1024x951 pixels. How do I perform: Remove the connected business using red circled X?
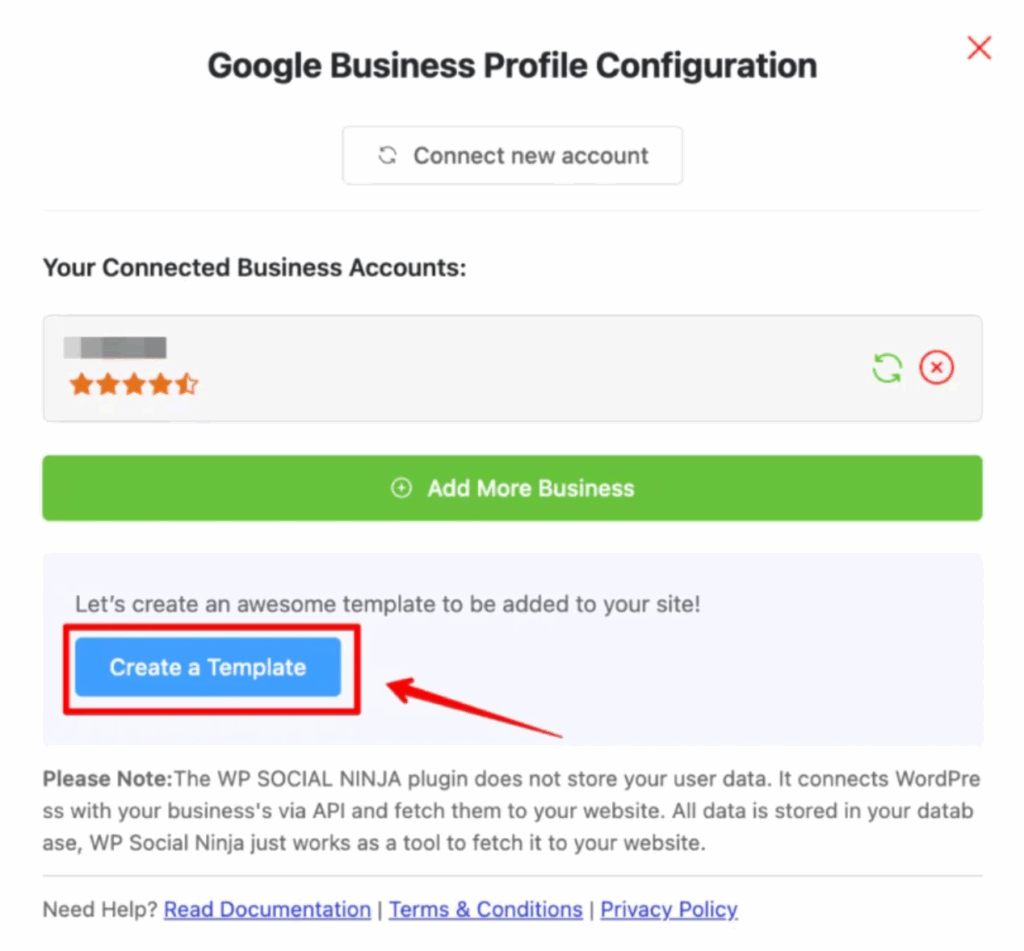(936, 368)
